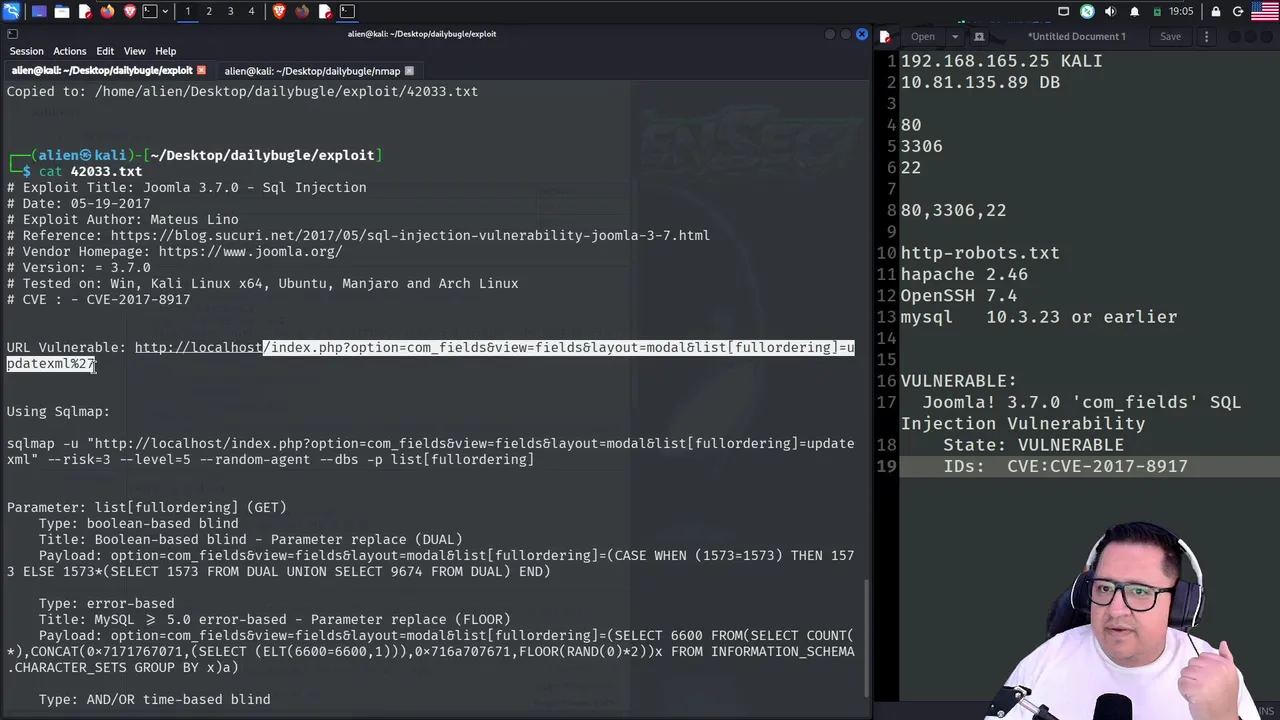Switch to workspace 2

209,11
